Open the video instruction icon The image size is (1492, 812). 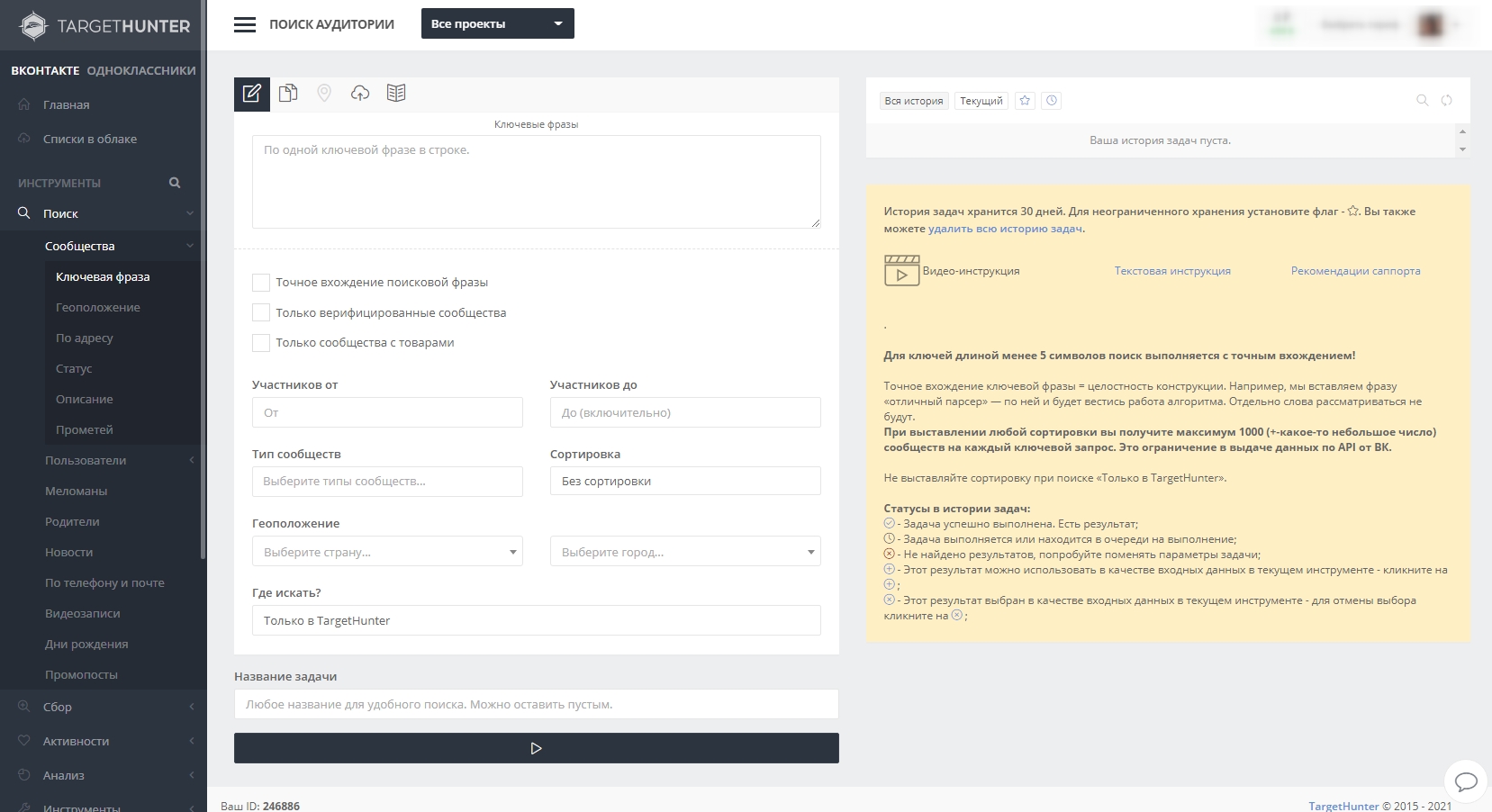pos(901,270)
